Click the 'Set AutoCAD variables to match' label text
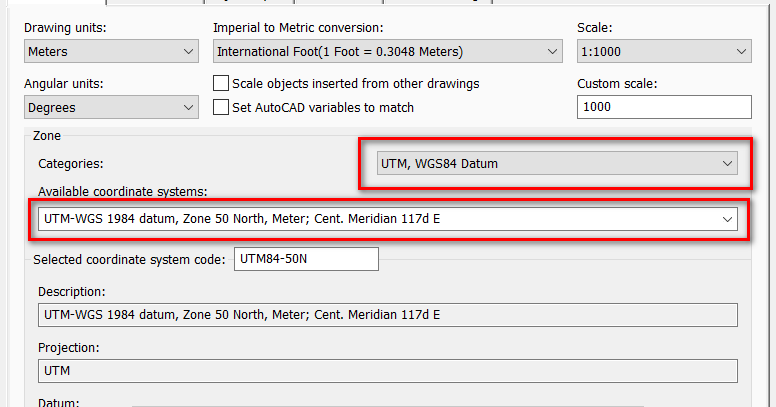This screenshot has width=776, height=407. coord(322,107)
